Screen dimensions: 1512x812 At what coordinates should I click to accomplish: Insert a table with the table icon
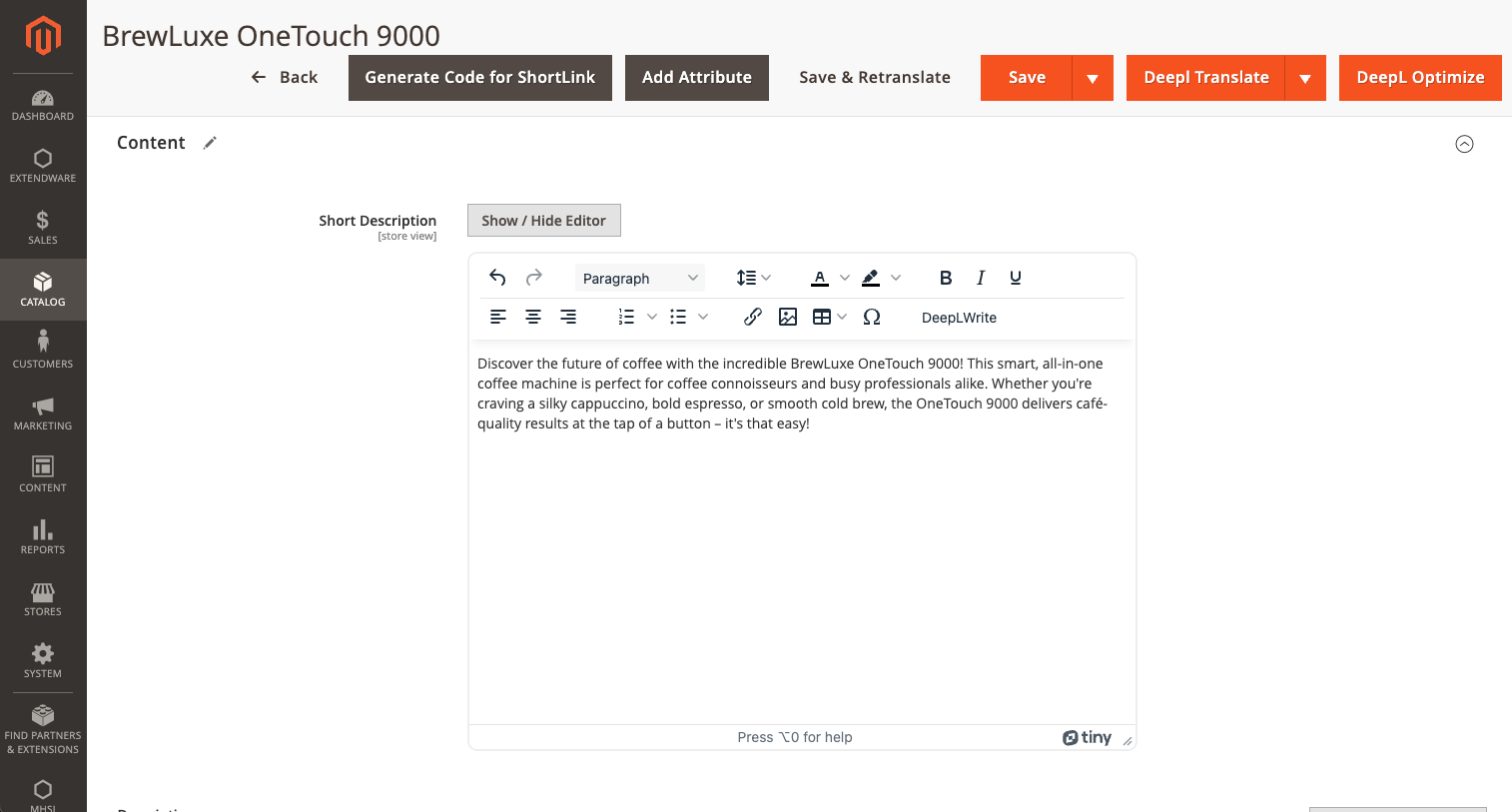pyautogui.click(x=822, y=317)
